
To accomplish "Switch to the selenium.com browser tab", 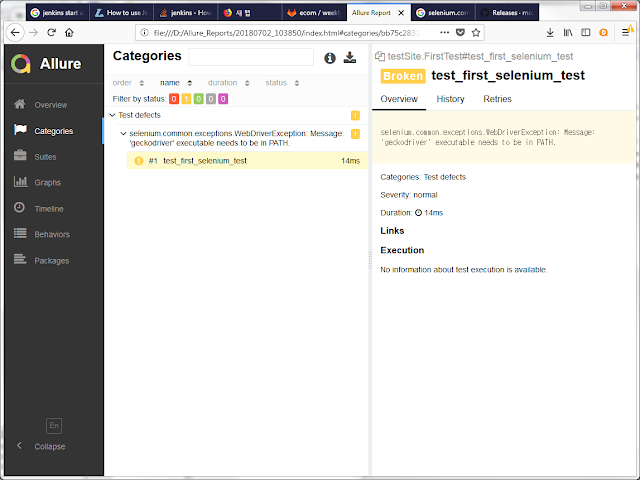I will coord(443,13).
